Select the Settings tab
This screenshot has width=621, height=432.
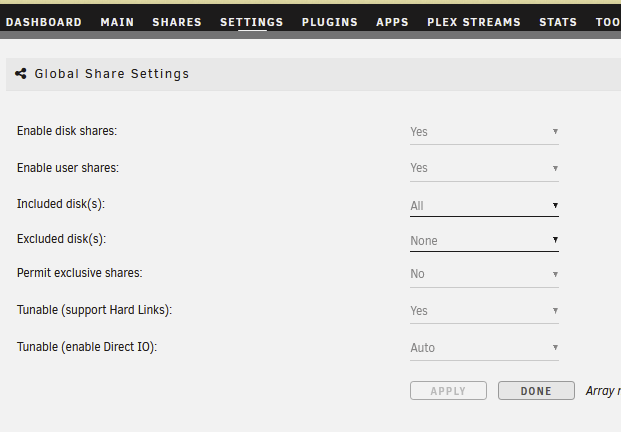coord(252,22)
